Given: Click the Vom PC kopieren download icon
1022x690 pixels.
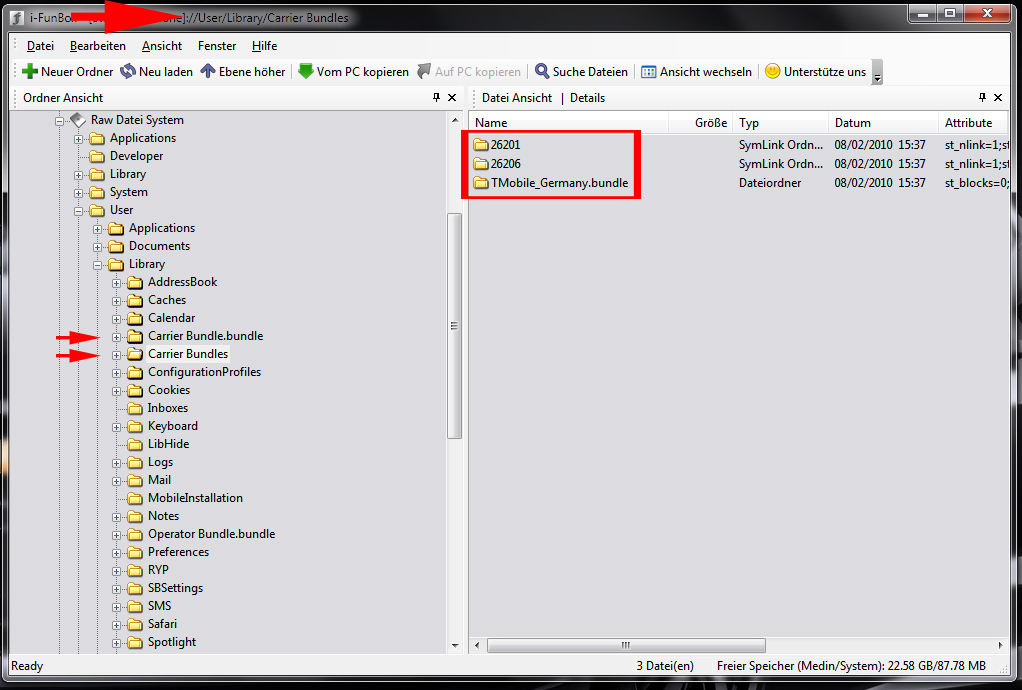Looking at the screenshot, I should (306, 72).
